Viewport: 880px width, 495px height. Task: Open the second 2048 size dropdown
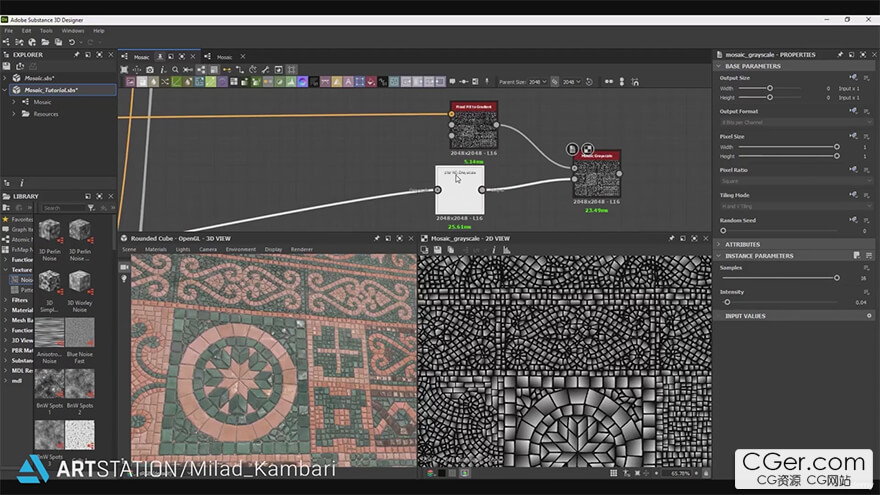point(572,82)
